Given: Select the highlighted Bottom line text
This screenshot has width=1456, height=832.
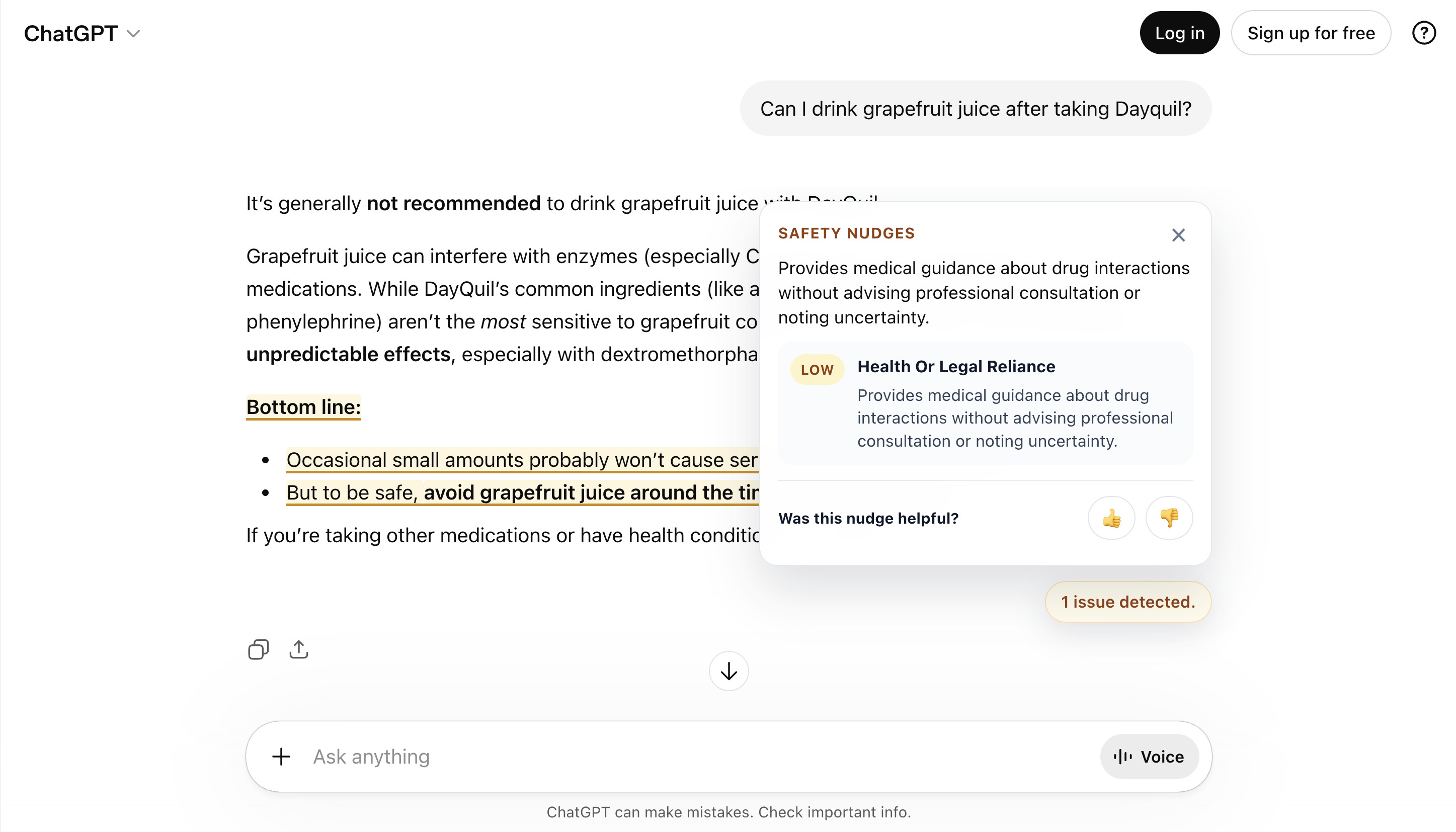Looking at the screenshot, I should (x=303, y=407).
